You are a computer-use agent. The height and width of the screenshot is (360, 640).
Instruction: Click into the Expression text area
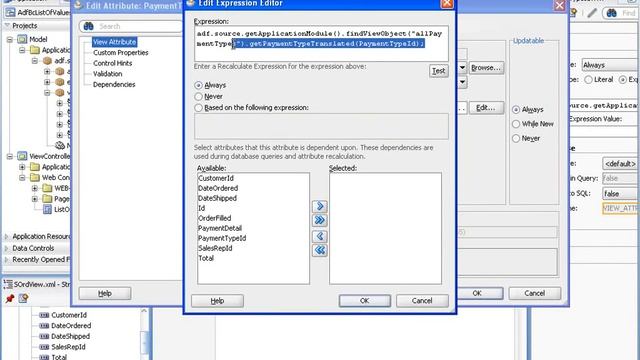click(321, 44)
